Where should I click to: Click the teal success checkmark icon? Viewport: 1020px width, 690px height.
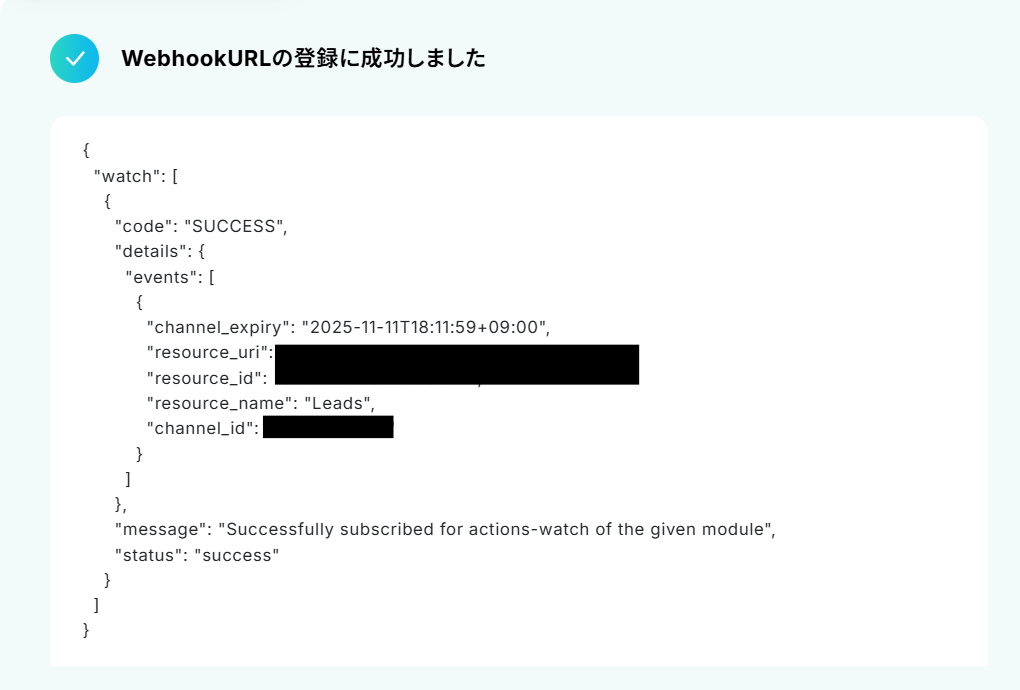[x=74, y=59]
